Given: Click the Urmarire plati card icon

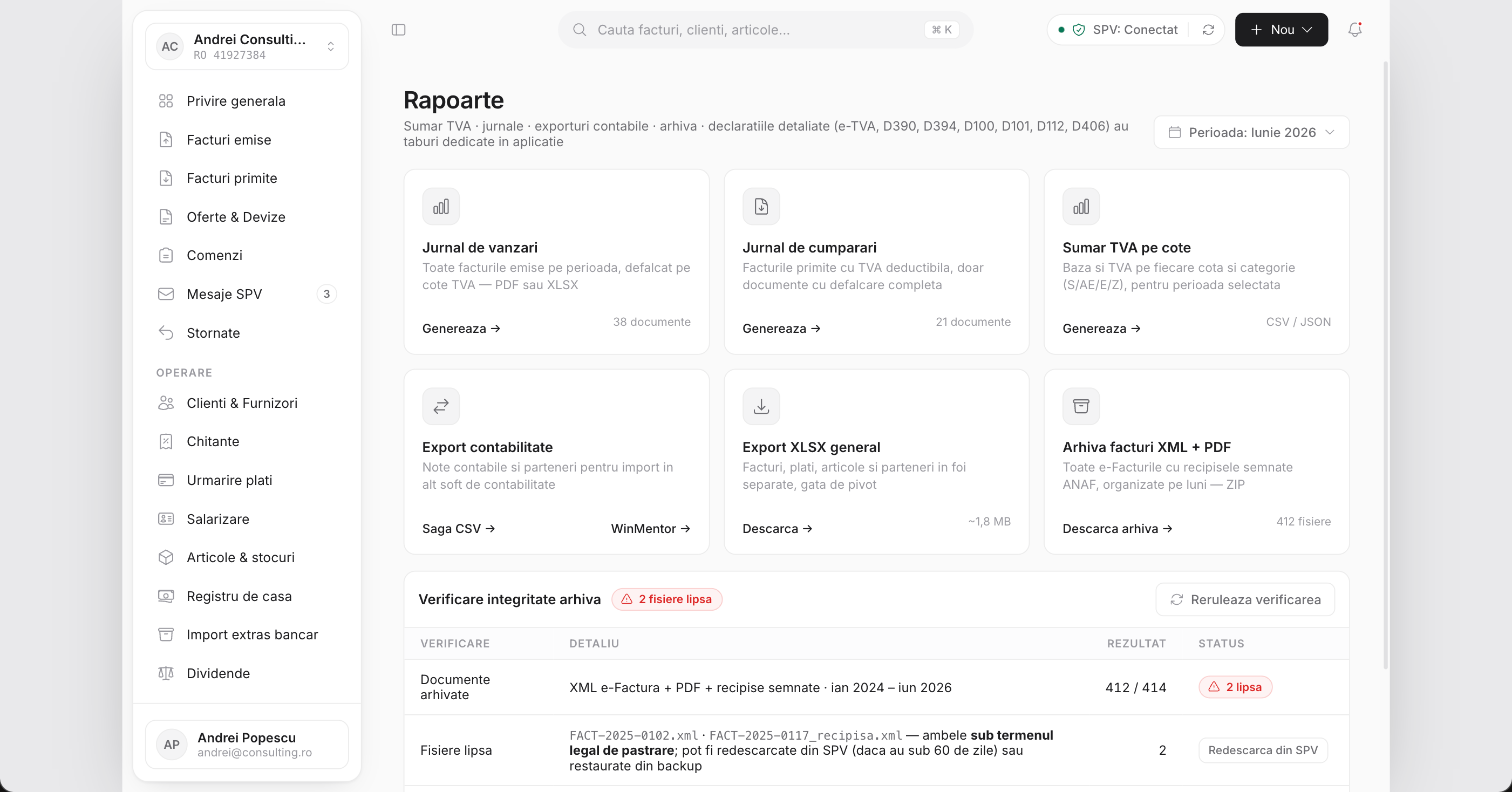Looking at the screenshot, I should 166,481.
